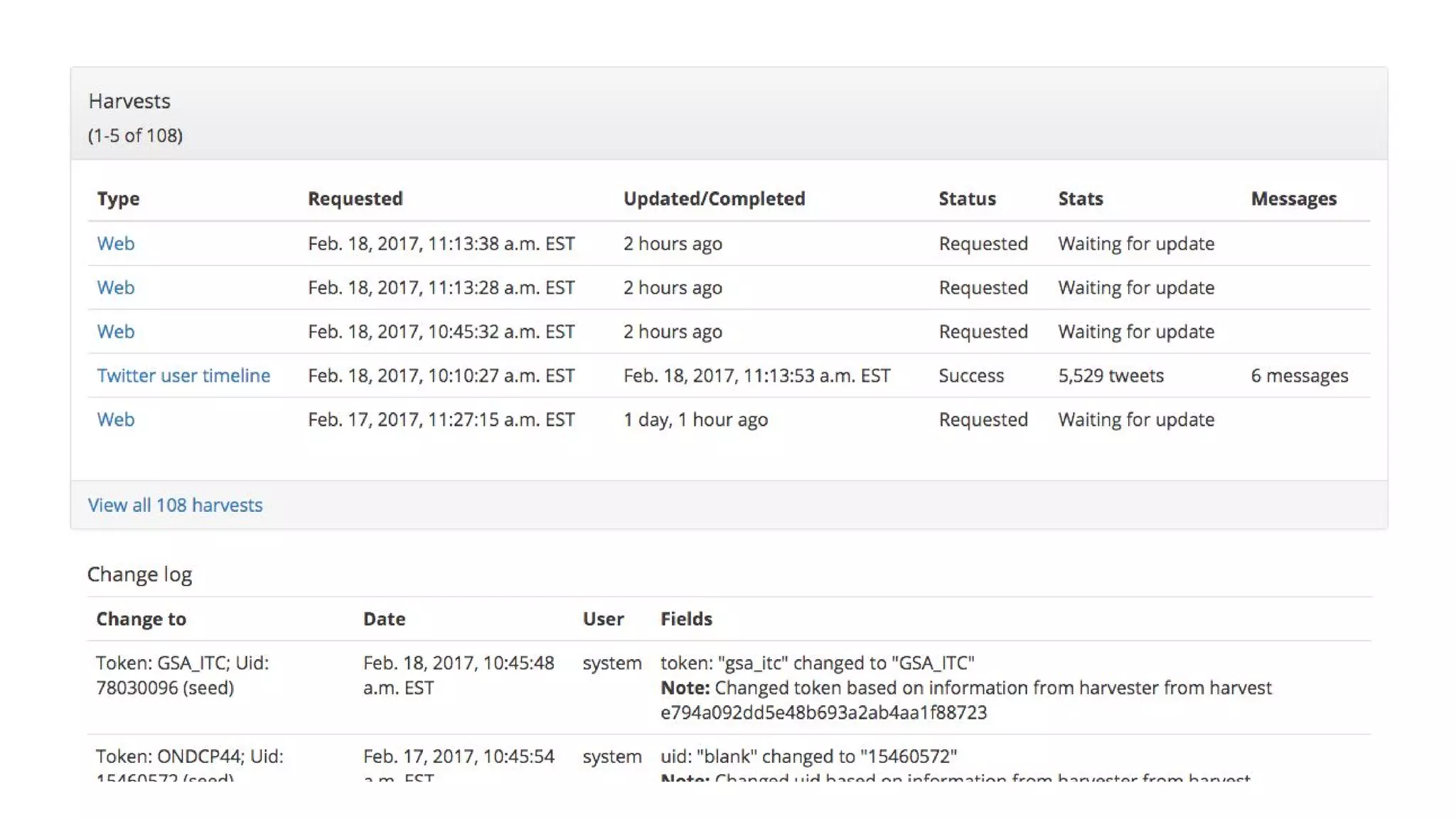Viewport: 1456px width, 819px height.
Task: Click the Harvests panel heading
Action: 129,101
